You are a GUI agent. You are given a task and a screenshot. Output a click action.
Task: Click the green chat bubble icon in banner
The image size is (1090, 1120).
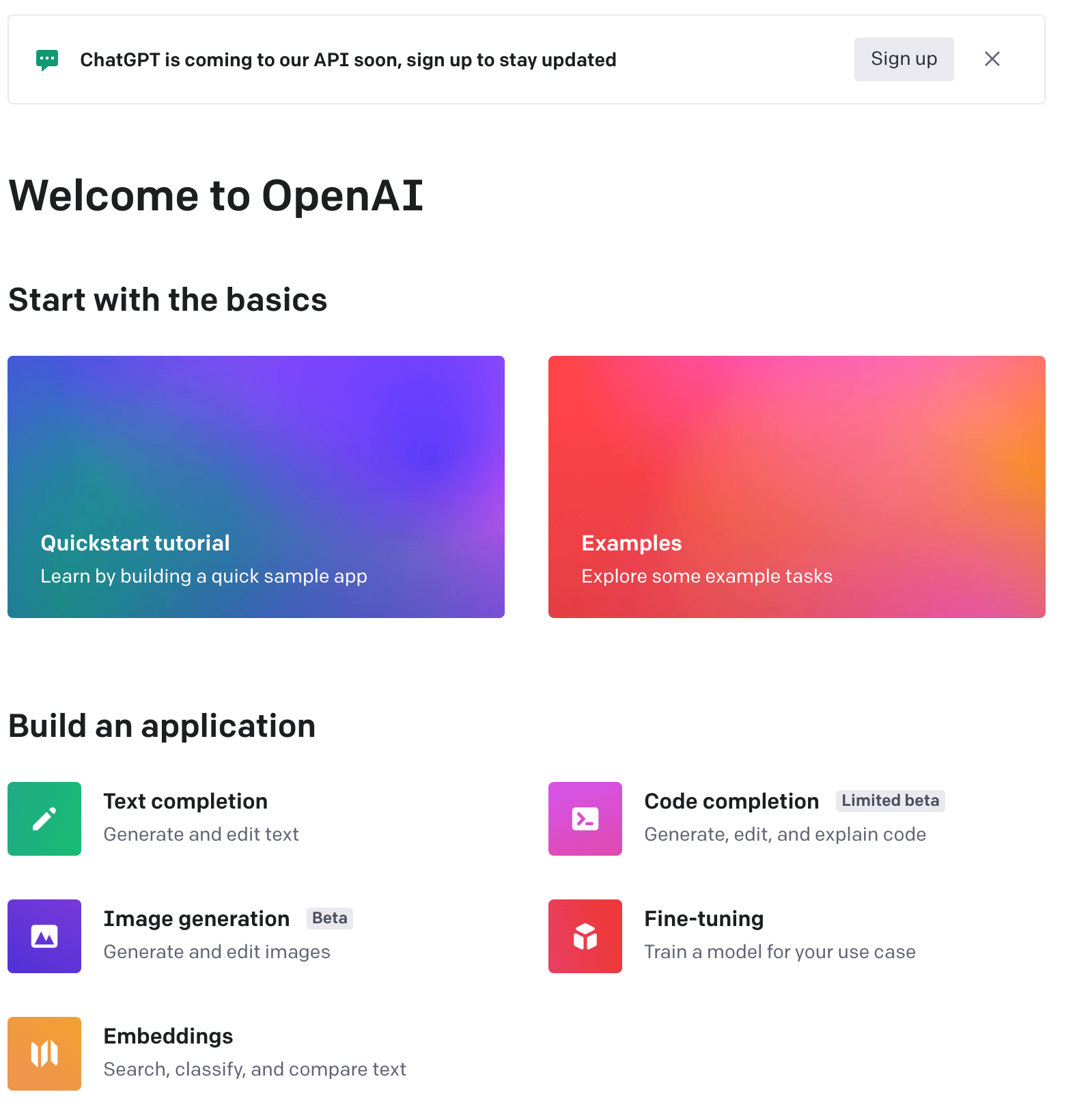click(47, 60)
